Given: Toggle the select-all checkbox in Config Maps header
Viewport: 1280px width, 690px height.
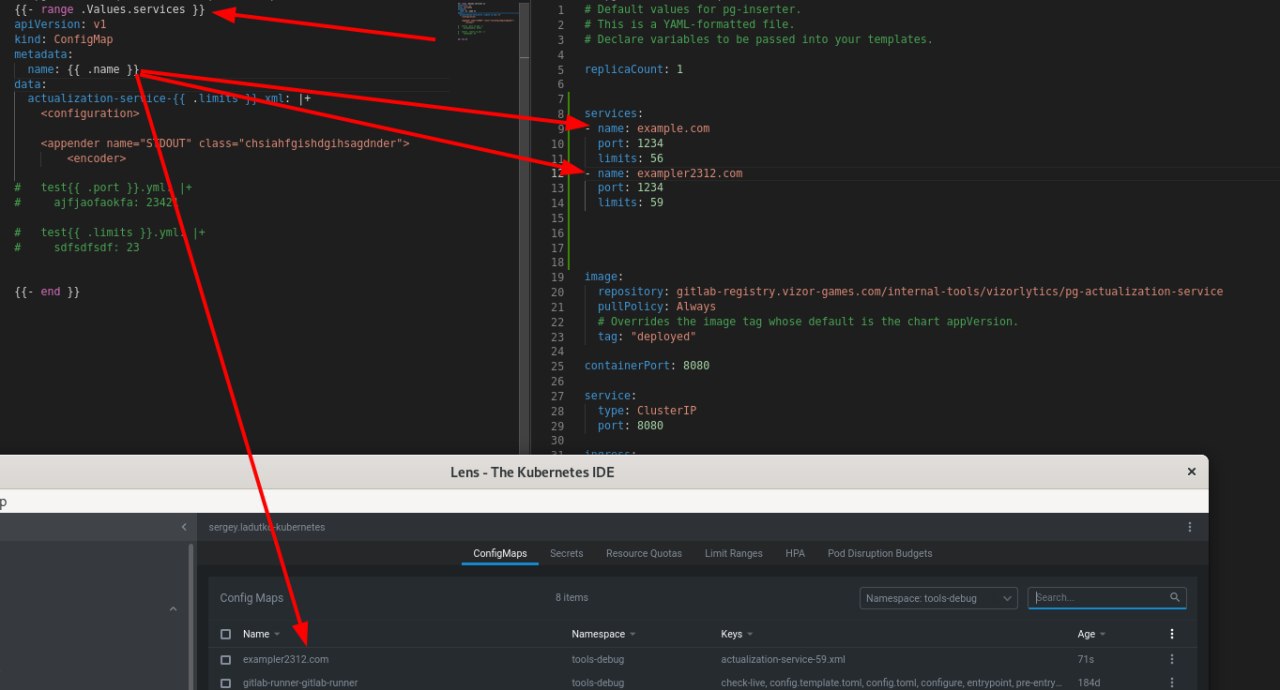Looking at the screenshot, I should 226,634.
